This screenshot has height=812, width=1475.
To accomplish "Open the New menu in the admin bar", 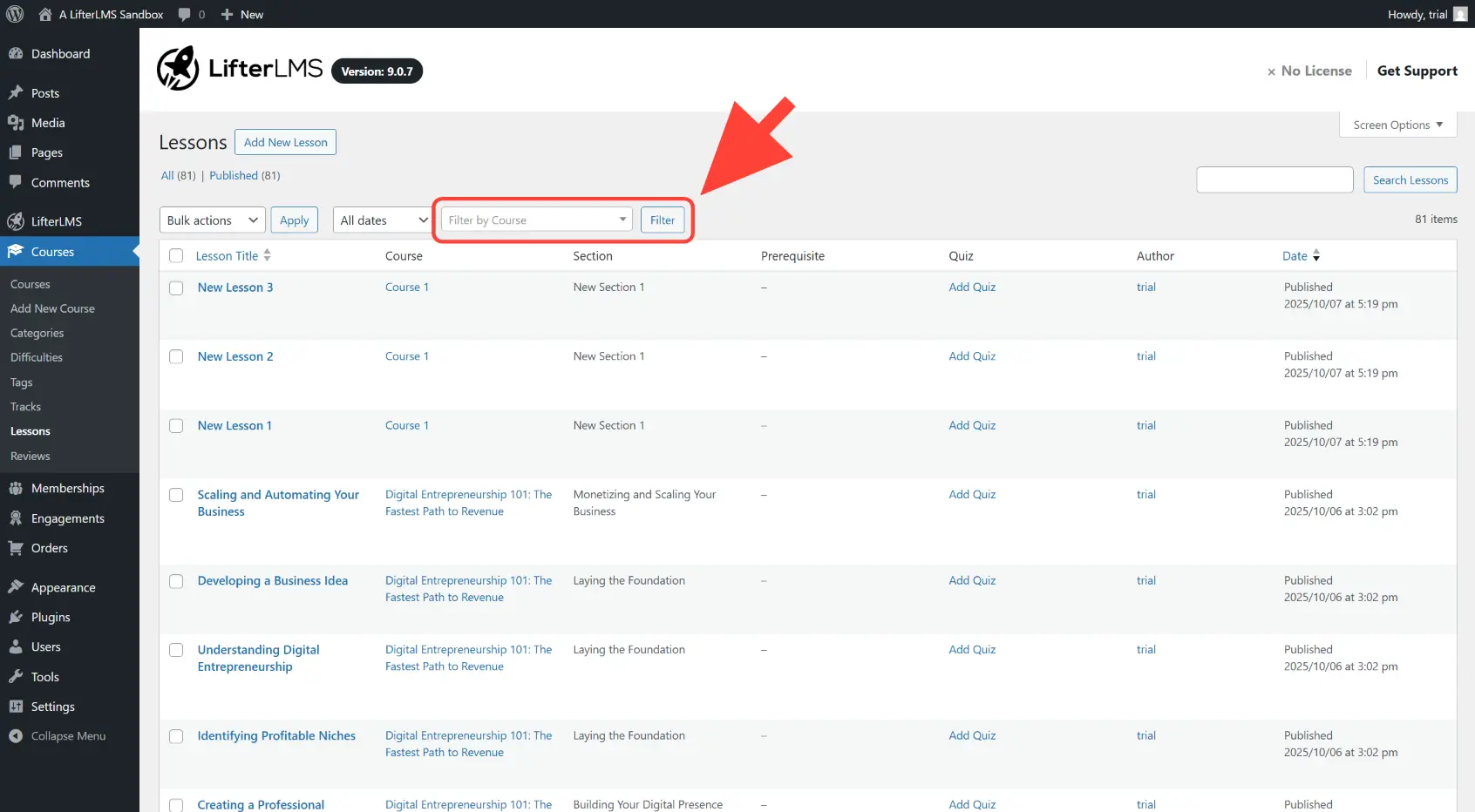I will coord(242,14).
